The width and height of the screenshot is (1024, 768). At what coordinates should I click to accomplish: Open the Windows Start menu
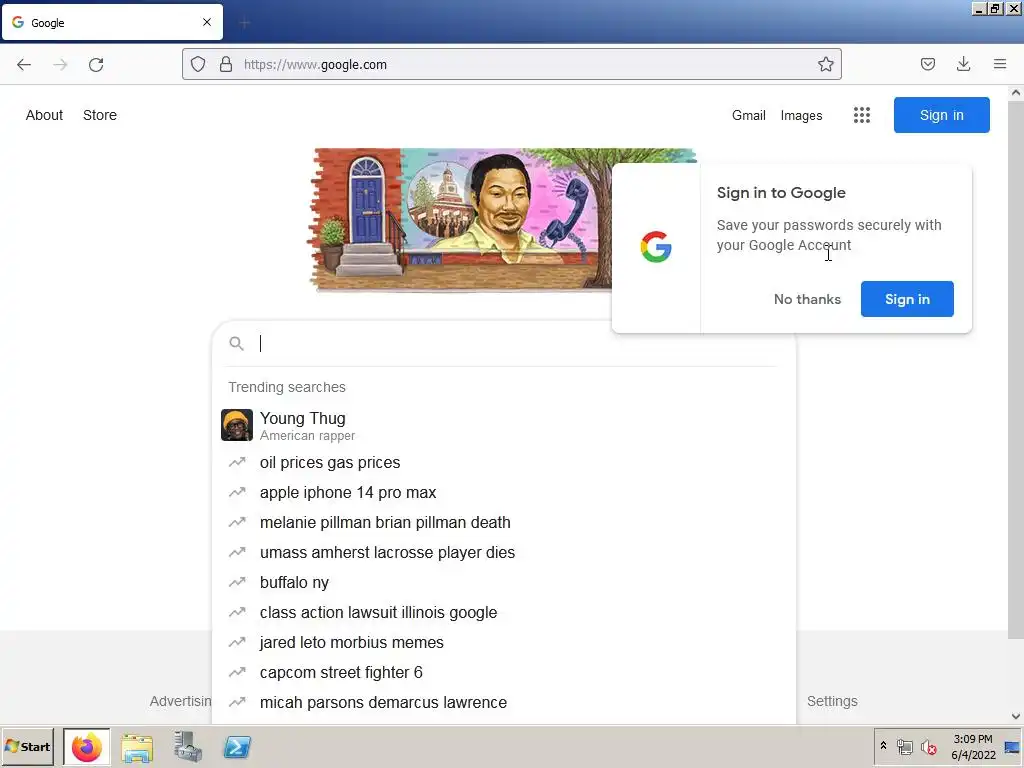pos(27,747)
